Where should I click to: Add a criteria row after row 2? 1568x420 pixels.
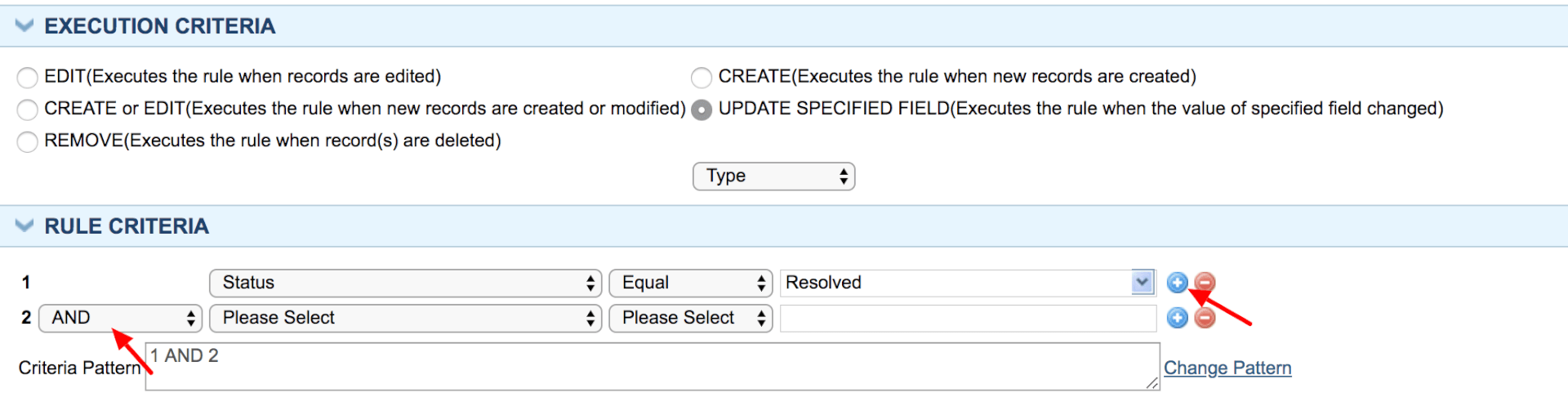pos(1177,318)
